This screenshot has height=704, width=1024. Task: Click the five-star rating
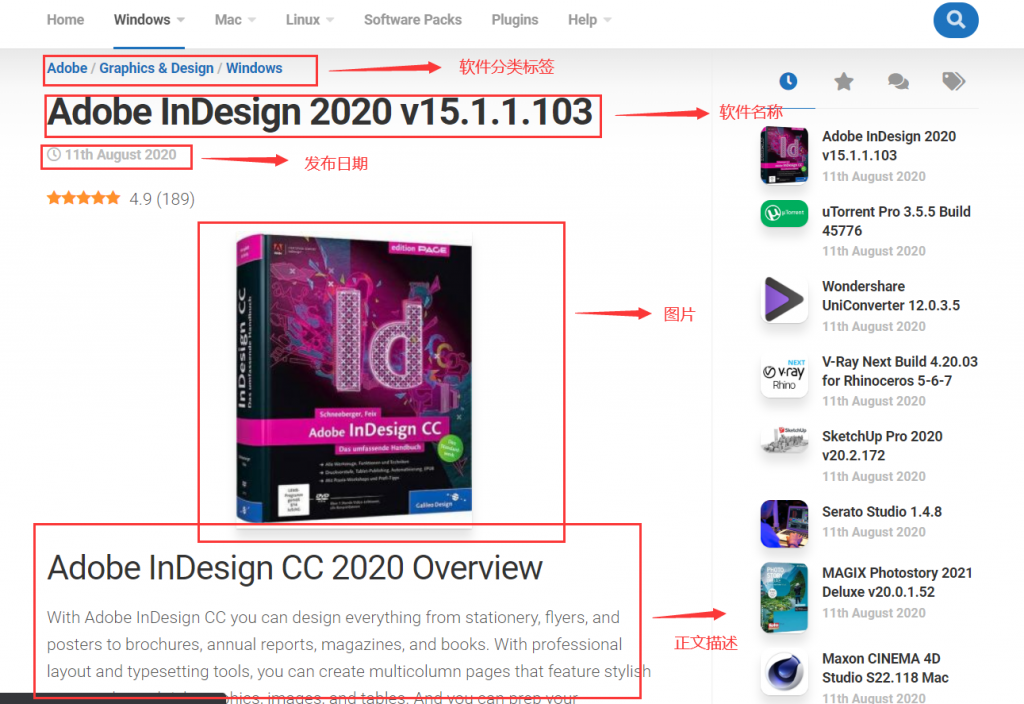coord(84,198)
